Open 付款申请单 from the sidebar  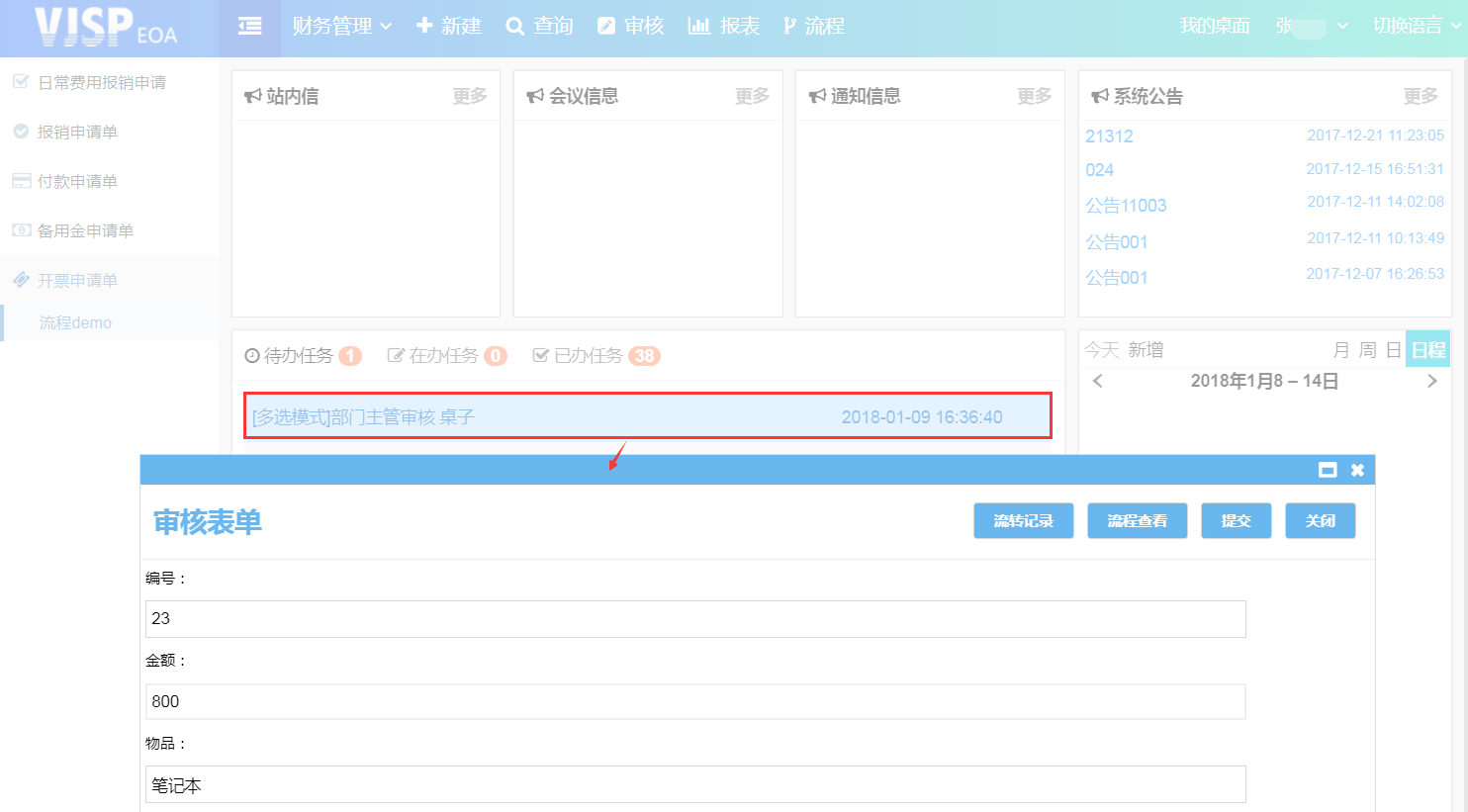click(x=77, y=181)
